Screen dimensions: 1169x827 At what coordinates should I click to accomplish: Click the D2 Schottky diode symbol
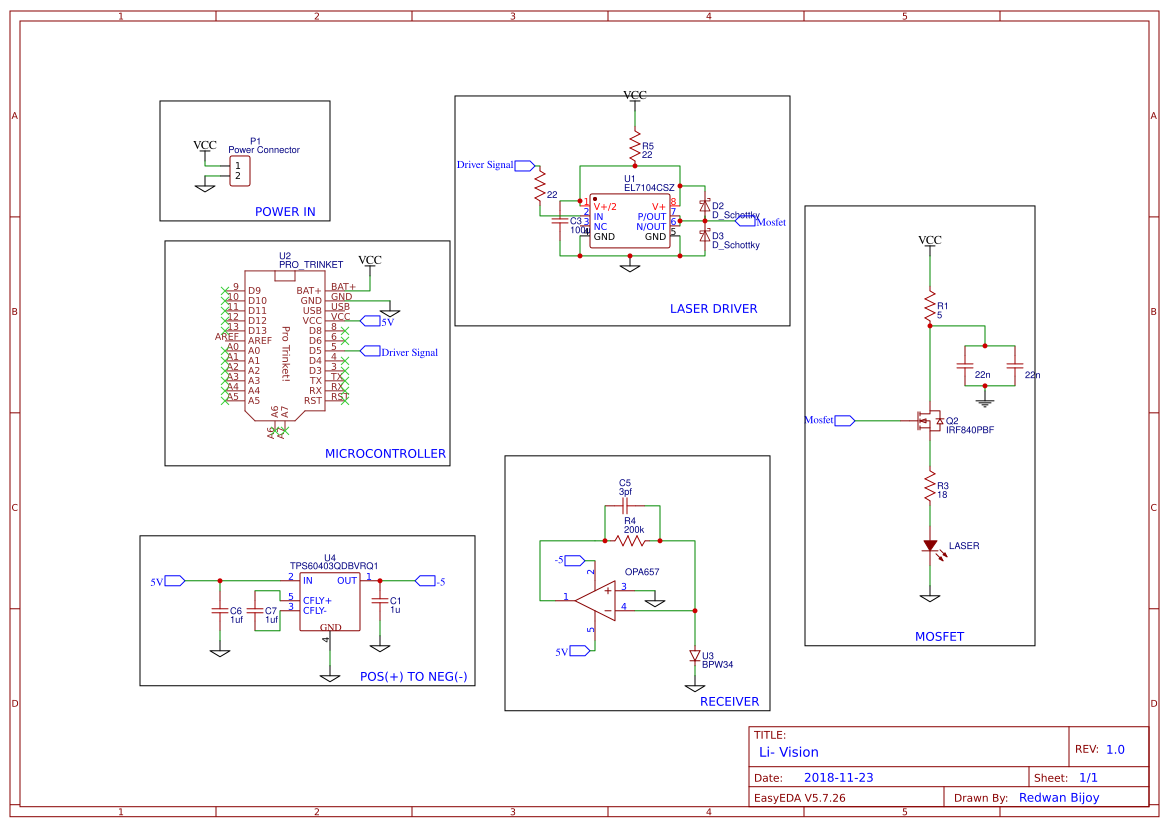click(706, 204)
